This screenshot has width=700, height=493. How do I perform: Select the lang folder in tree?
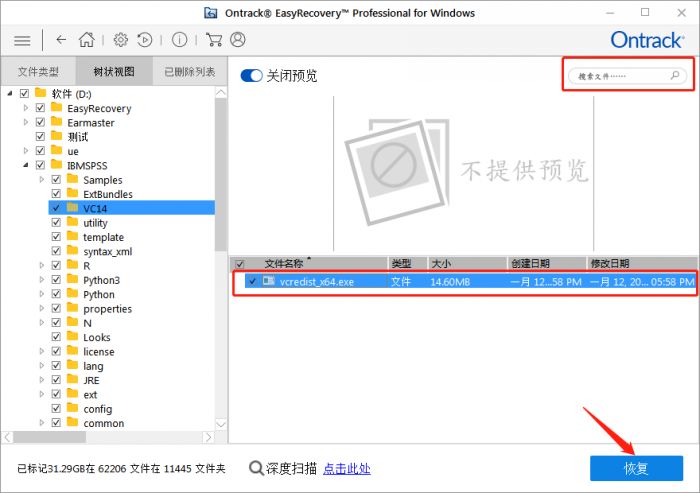93,366
